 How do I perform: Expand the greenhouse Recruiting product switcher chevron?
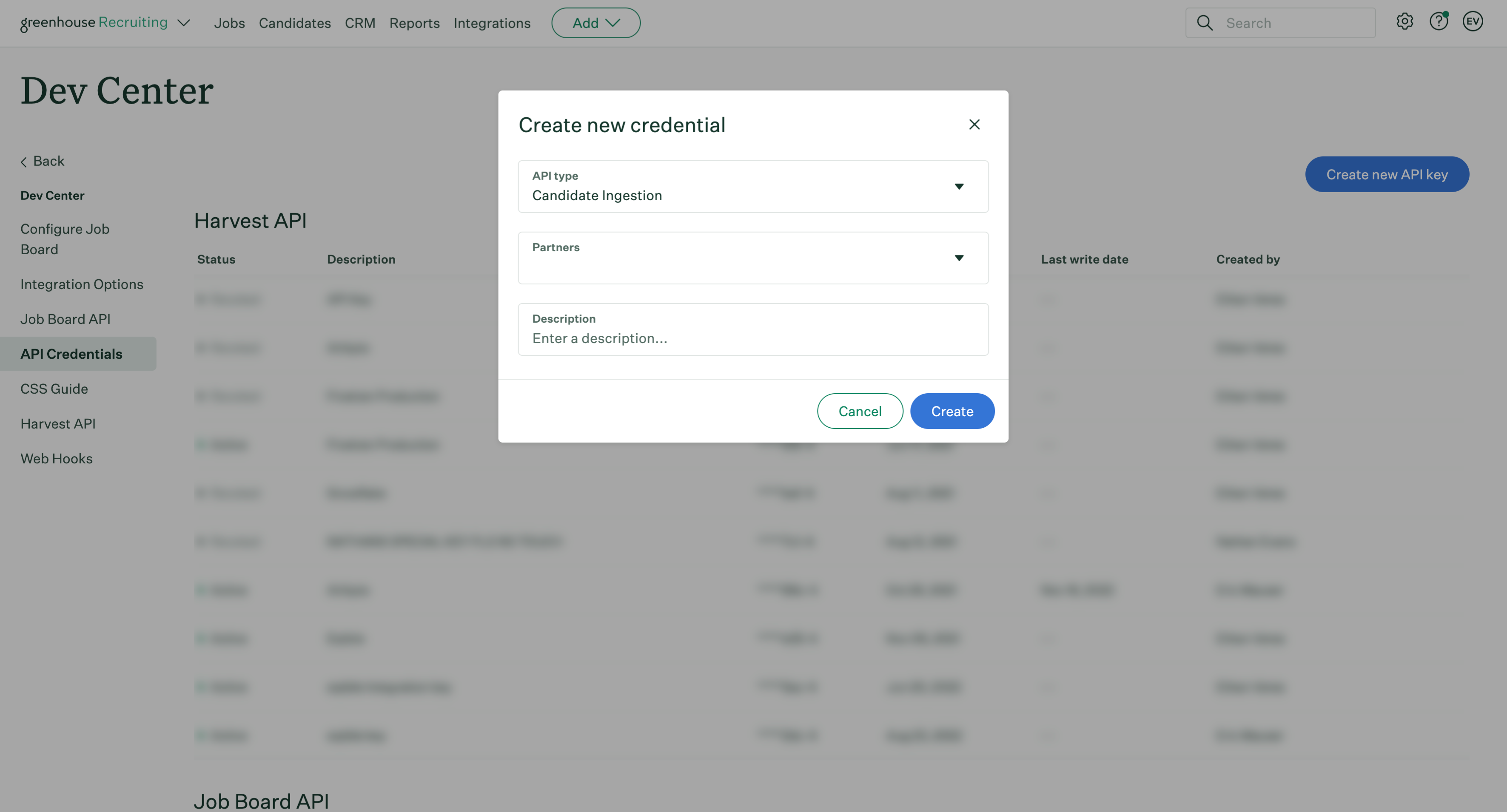click(184, 23)
